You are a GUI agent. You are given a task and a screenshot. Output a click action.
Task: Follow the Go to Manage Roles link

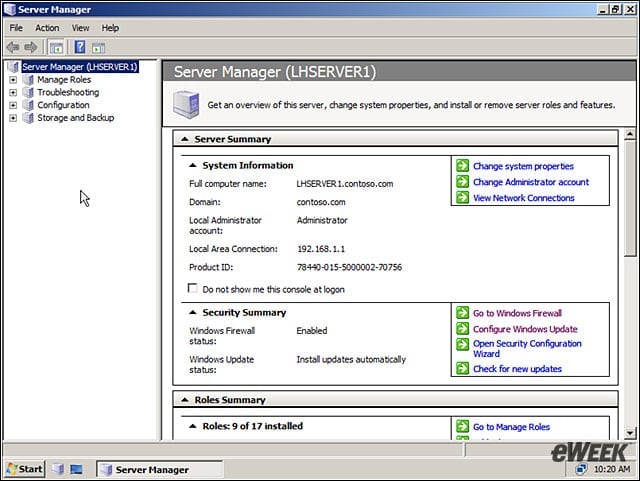pos(511,427)
